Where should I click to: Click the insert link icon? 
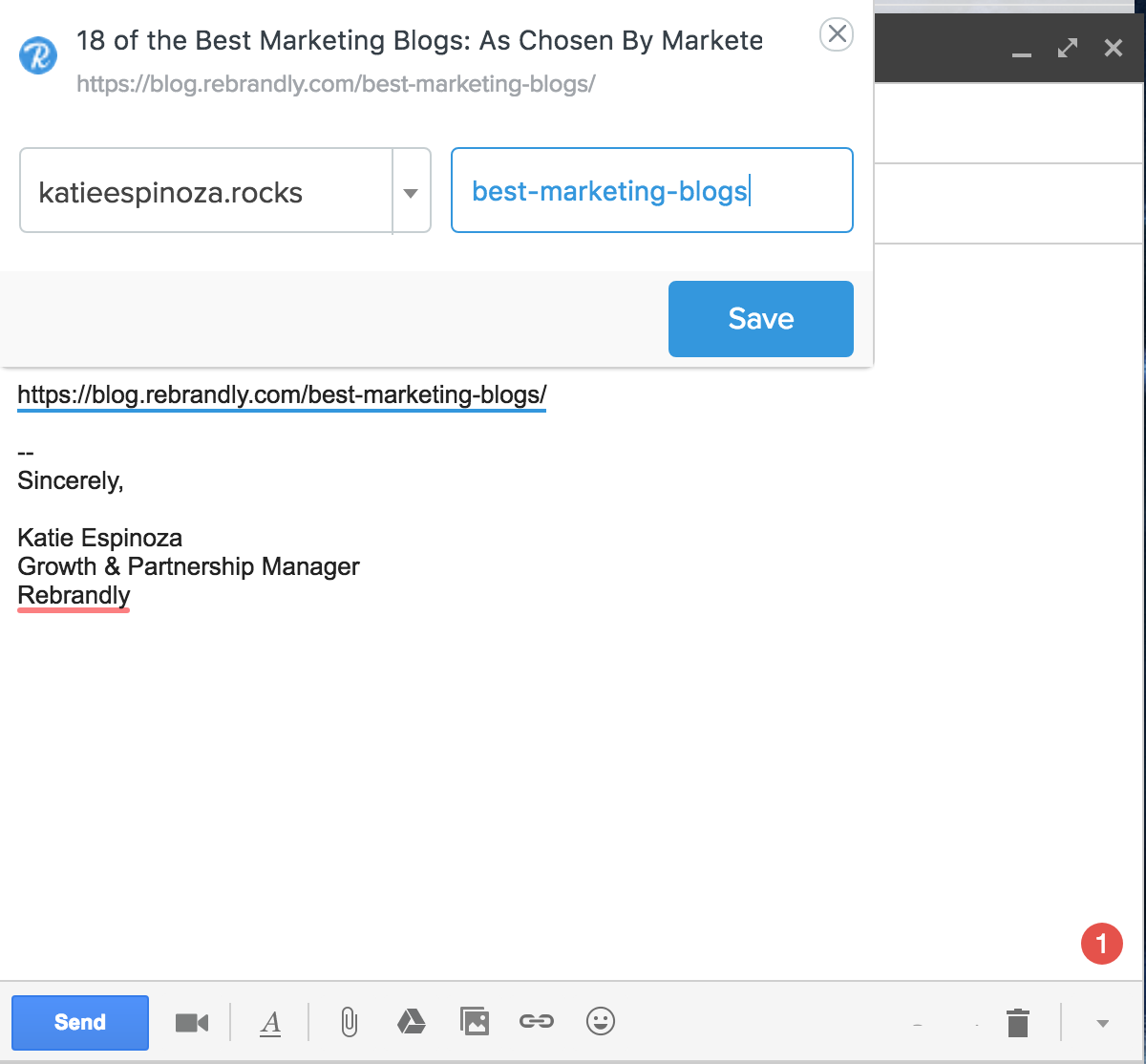(x=537, y=1022)
